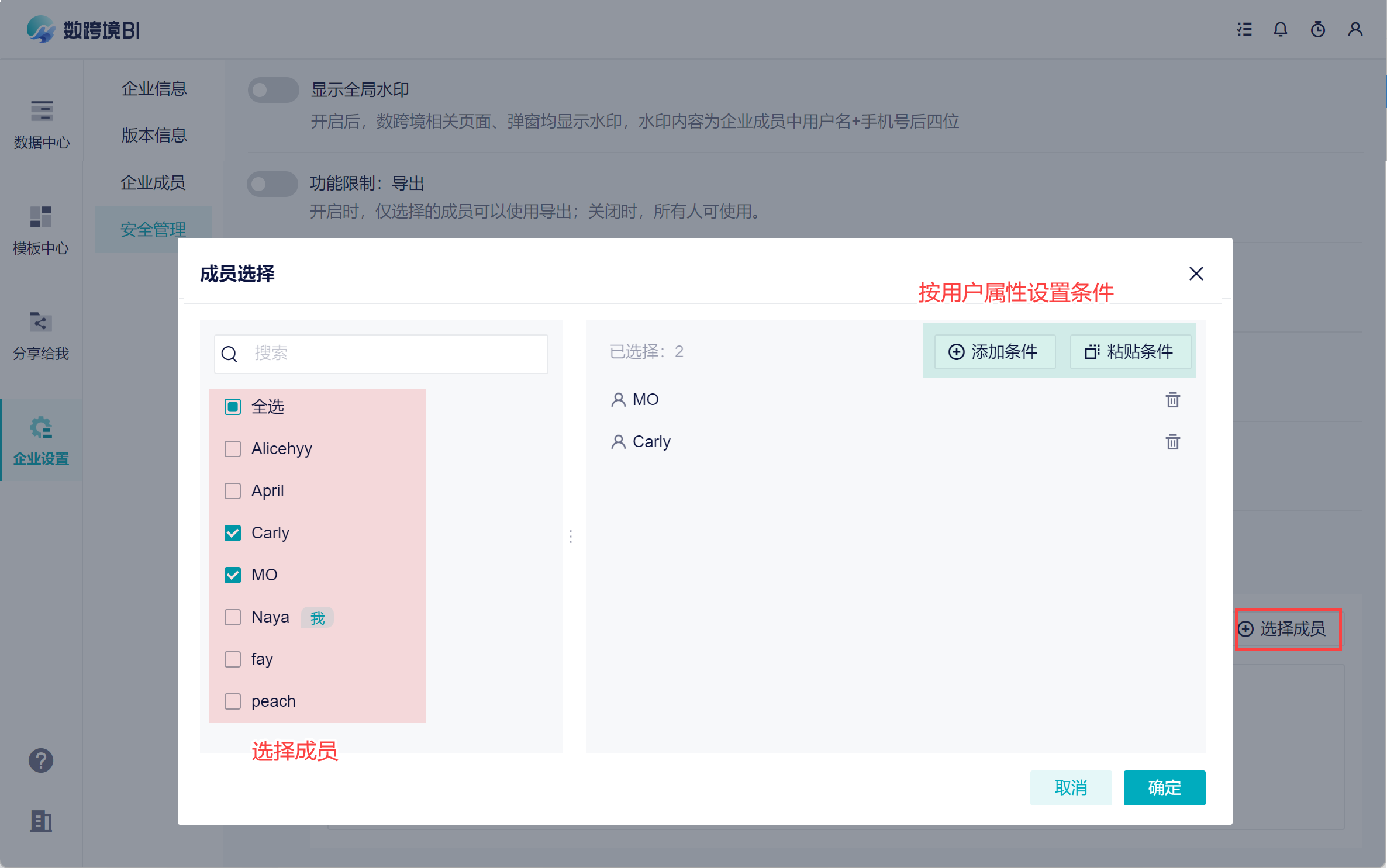Image resolution: width=1387 pixels, height=868 pixels.
Task: Check the Naya member checkbox
Action: 233,617
